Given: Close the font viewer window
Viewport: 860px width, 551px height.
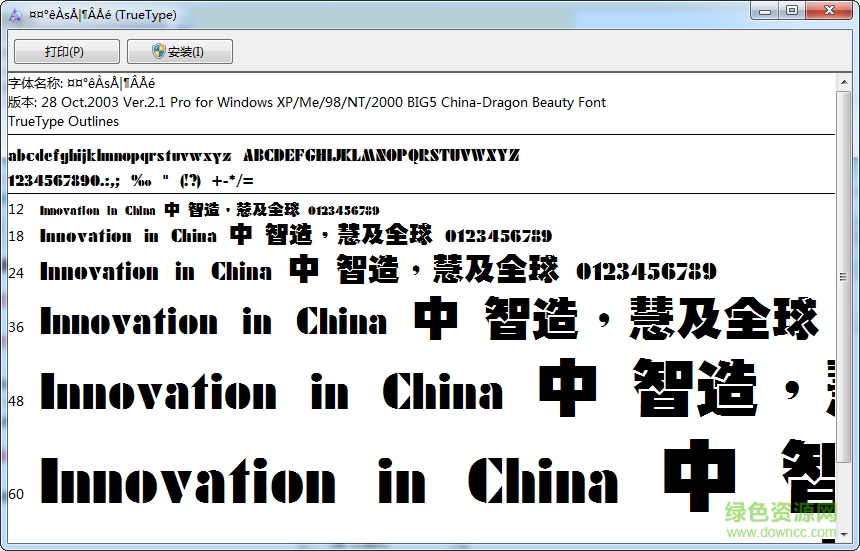Looking at the screenshot, I should pyautogui.click(x=830, y=10).
